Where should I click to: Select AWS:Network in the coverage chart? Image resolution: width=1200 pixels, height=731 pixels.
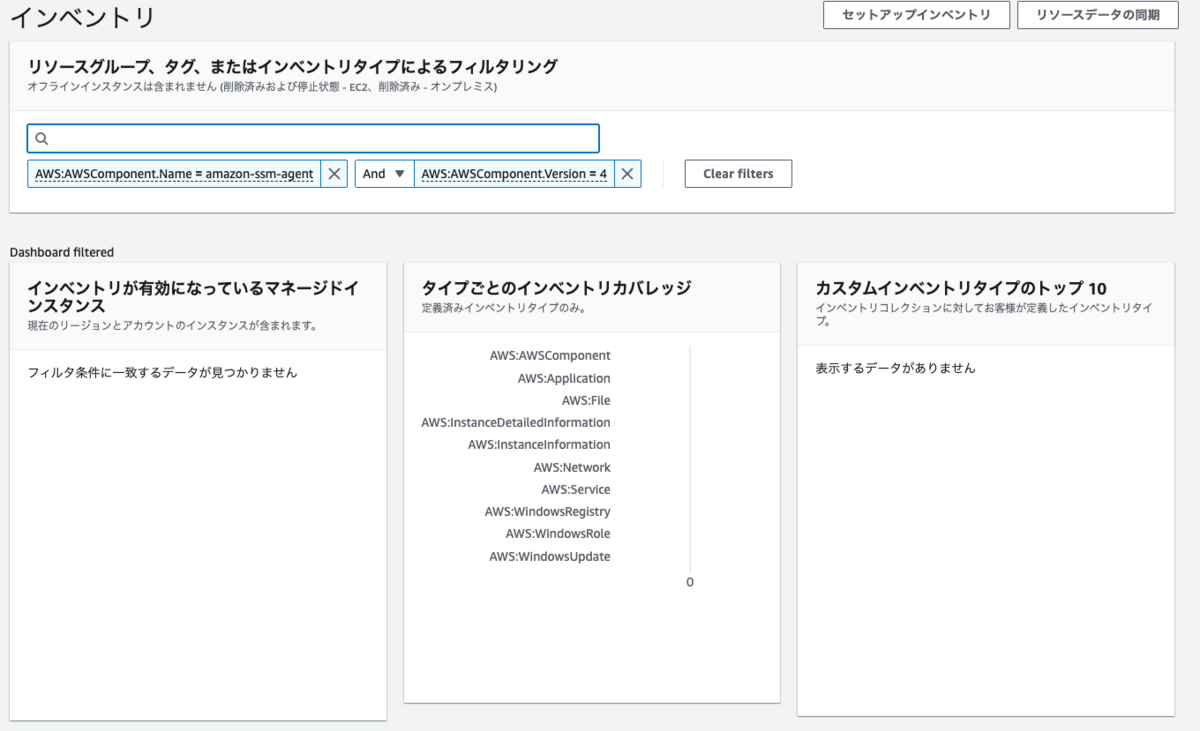click(572, 467)
